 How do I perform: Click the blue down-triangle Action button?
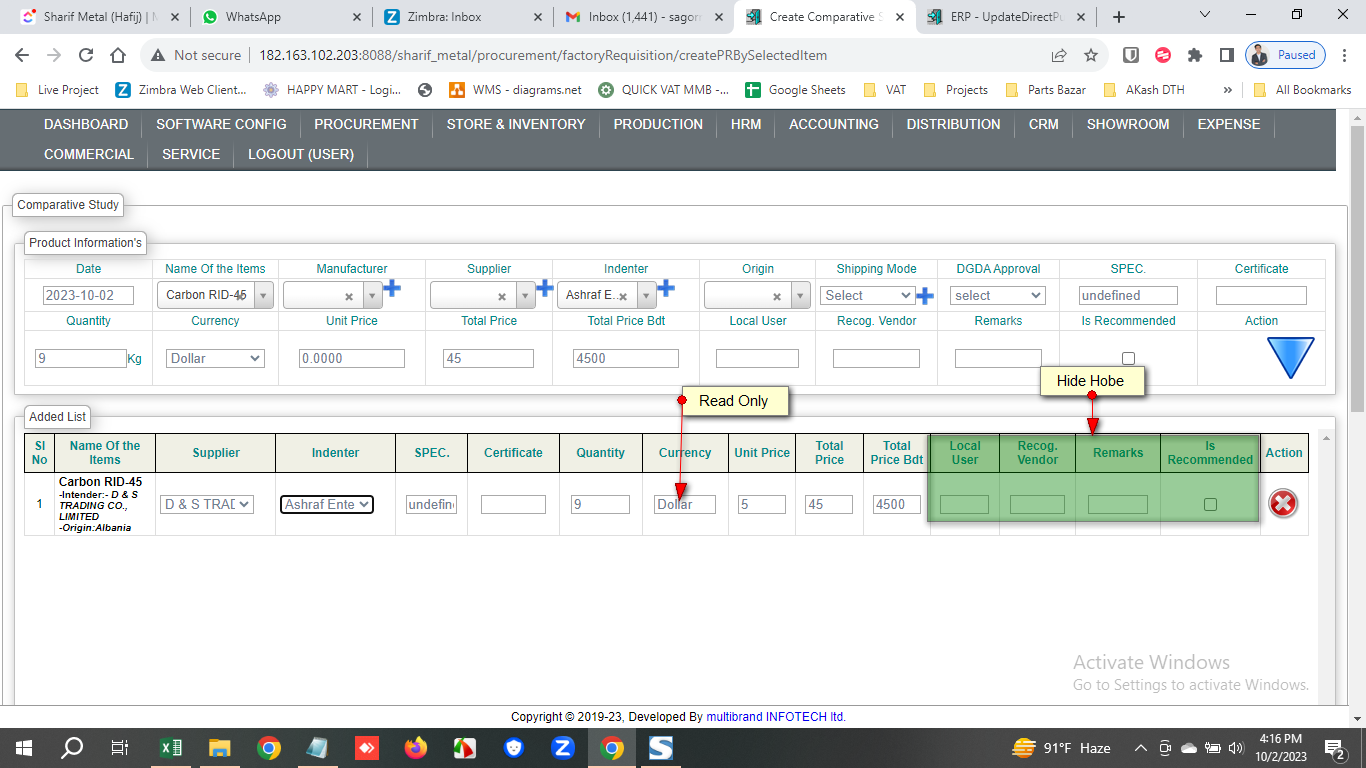[1291, 358]
